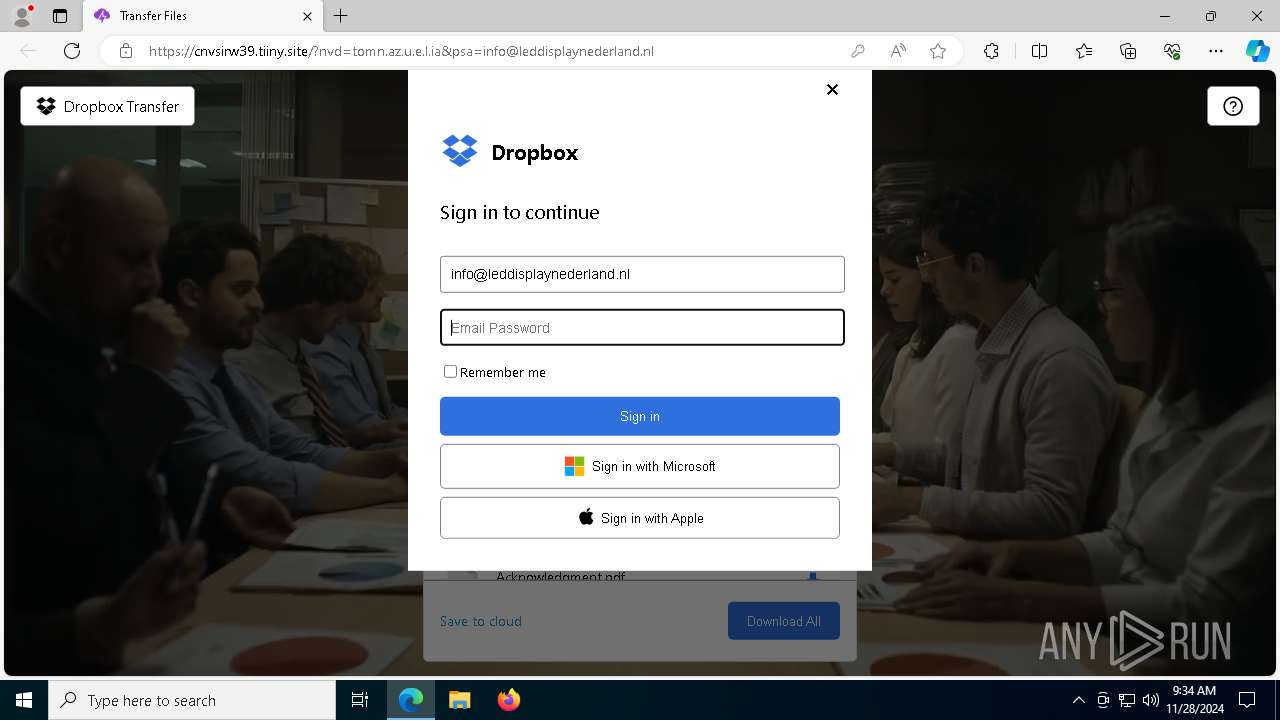This screenshot has height=720, width=1280.
Task: Open Copilot sidebar icon
Action: click(x=1257, y=51)
